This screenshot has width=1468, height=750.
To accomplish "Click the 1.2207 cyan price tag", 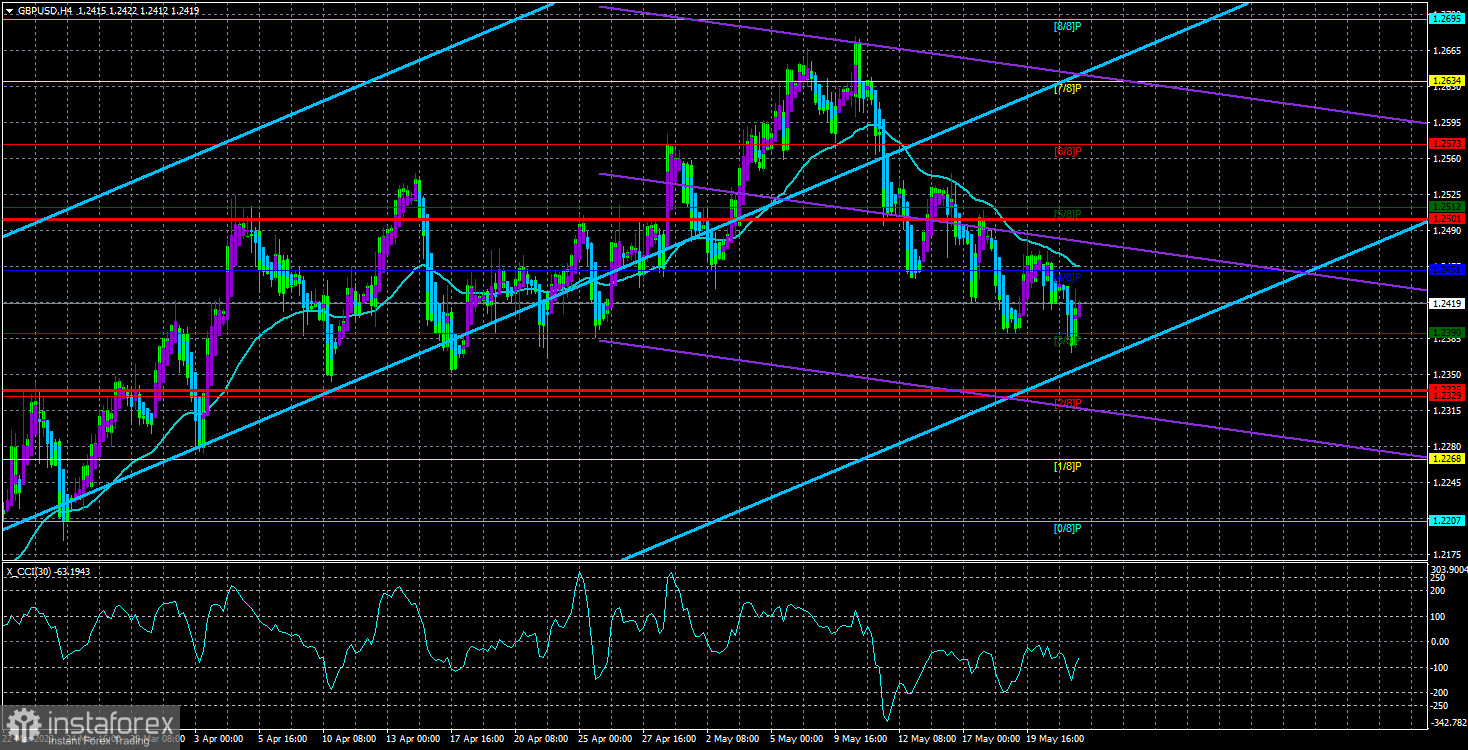I will pyautogui.click(x=1448, y=521).
